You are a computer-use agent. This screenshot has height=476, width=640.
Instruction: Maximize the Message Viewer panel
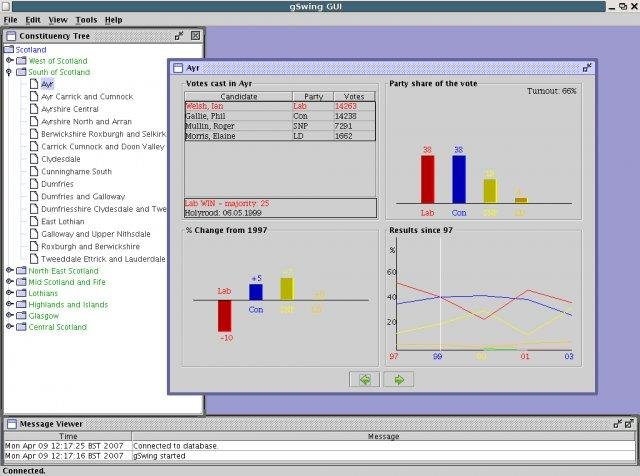point(629,424)
